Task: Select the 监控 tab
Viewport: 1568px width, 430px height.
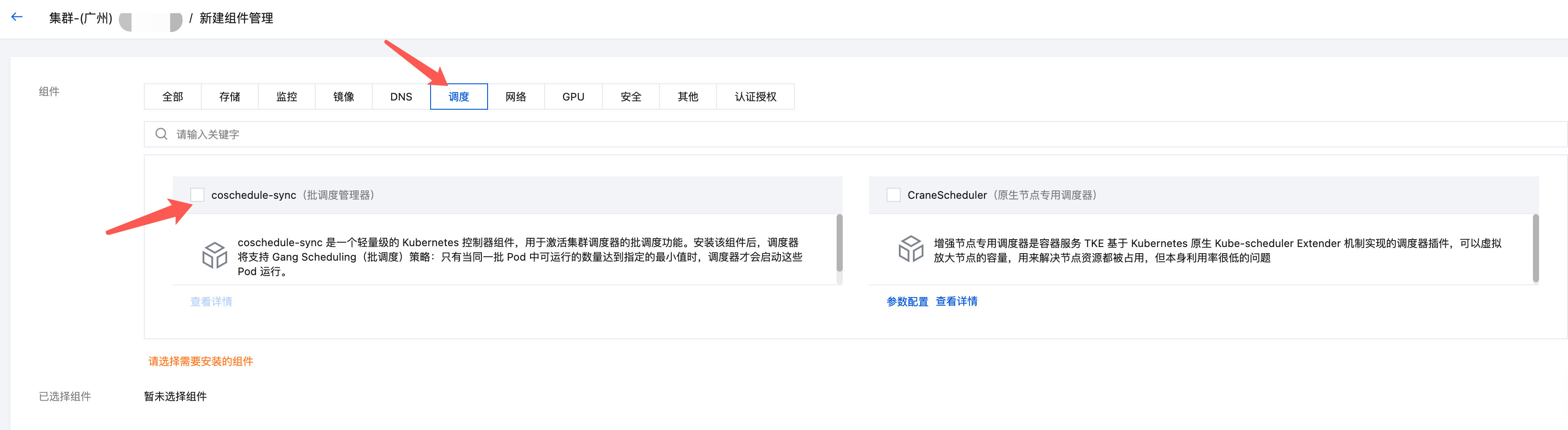Action: click(x=287, y=97)
